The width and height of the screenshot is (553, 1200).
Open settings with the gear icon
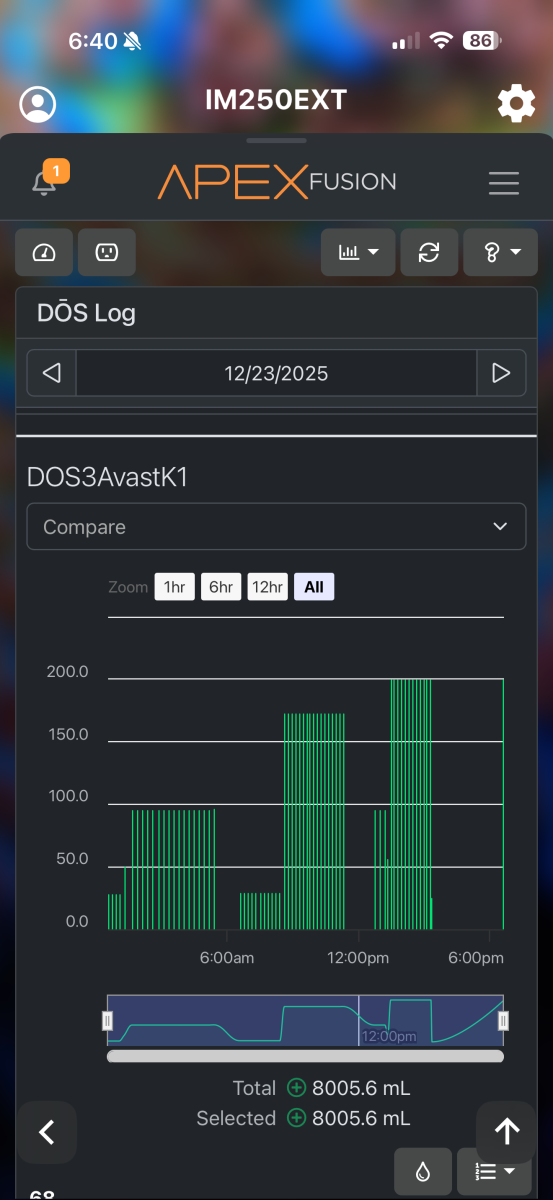point(516,103)
